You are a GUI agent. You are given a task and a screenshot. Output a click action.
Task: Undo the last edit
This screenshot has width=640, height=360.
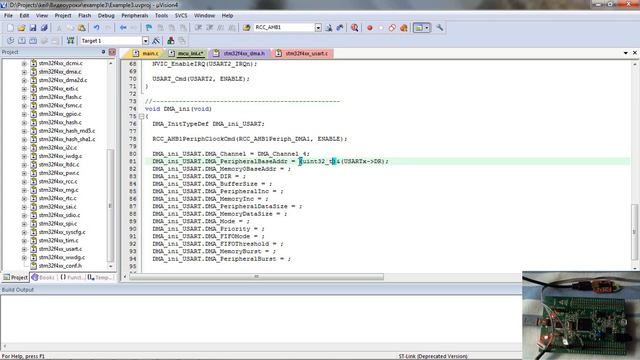(96, 28)
